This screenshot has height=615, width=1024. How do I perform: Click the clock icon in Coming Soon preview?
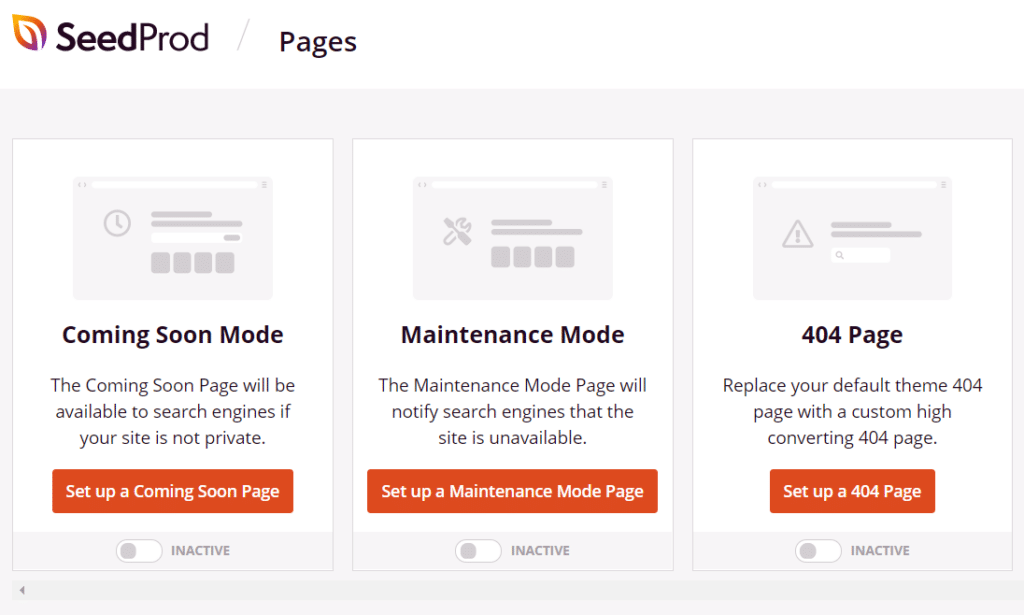pyautogui.click(x=118, y=223)
